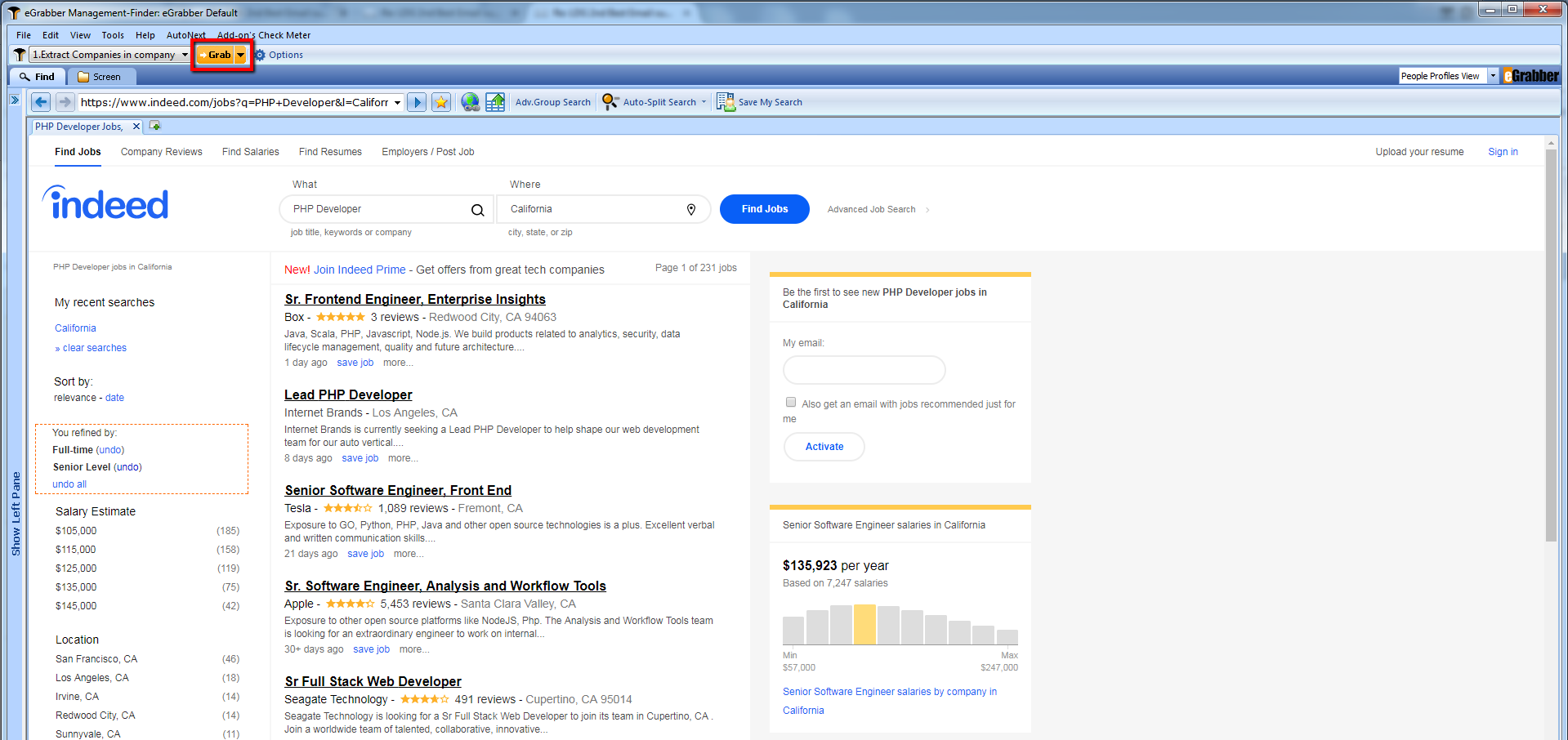Viewport: 1568px width, 740px height.
Task: Click the Box company star rating
Action: click(x=341, y=317)
